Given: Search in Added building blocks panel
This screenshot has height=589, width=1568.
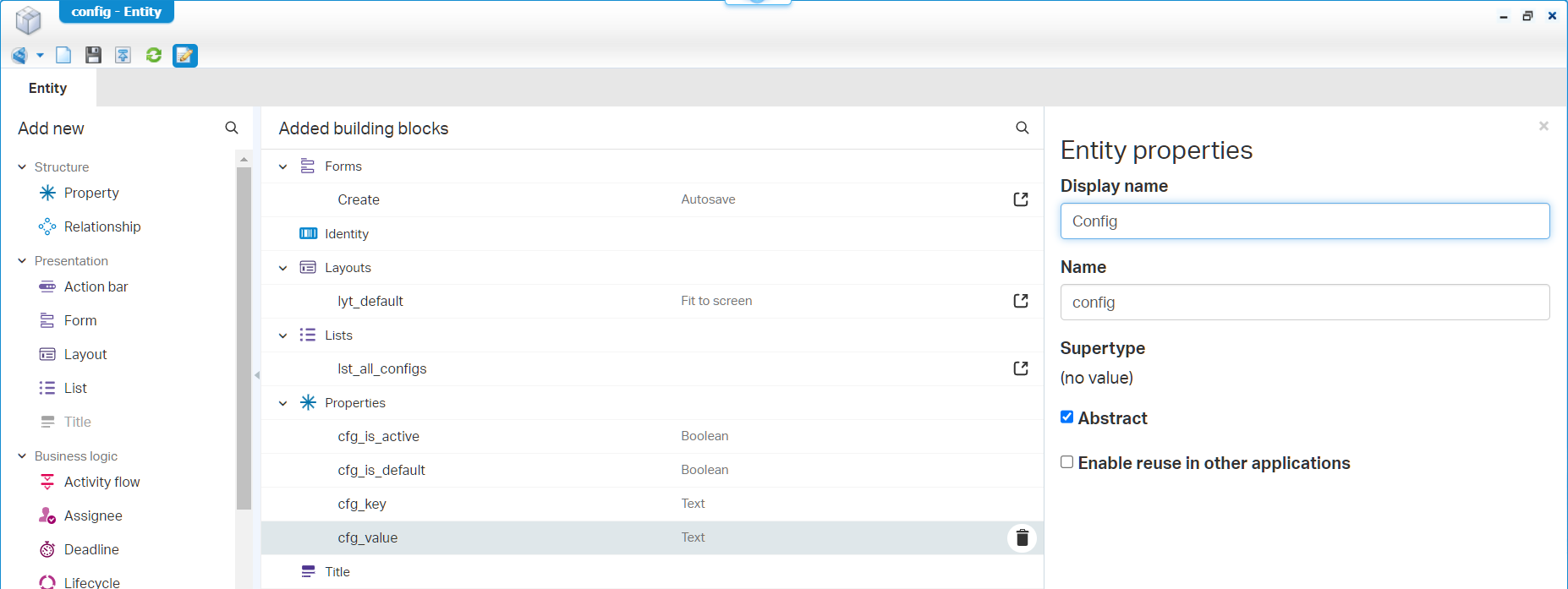Looking at the screenshot, I should coord(1022,128).
